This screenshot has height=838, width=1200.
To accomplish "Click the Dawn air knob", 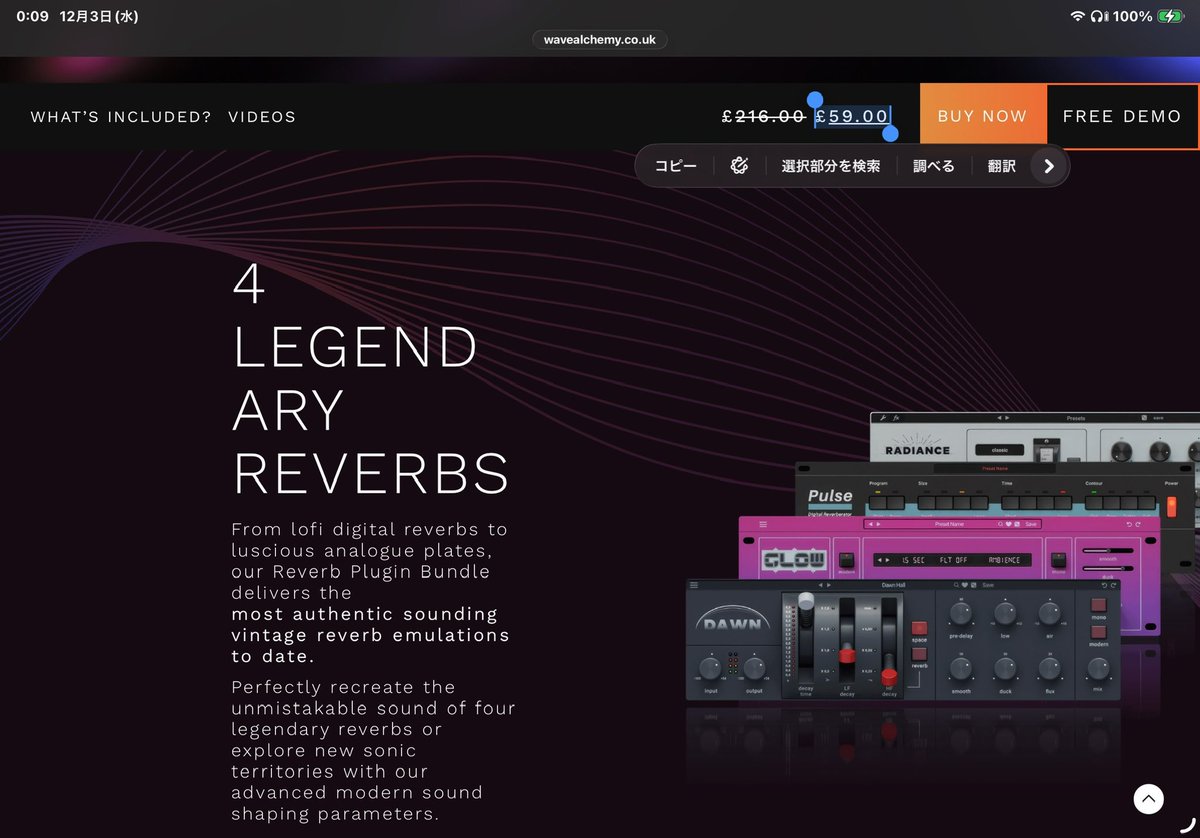I will point(1049,613).
